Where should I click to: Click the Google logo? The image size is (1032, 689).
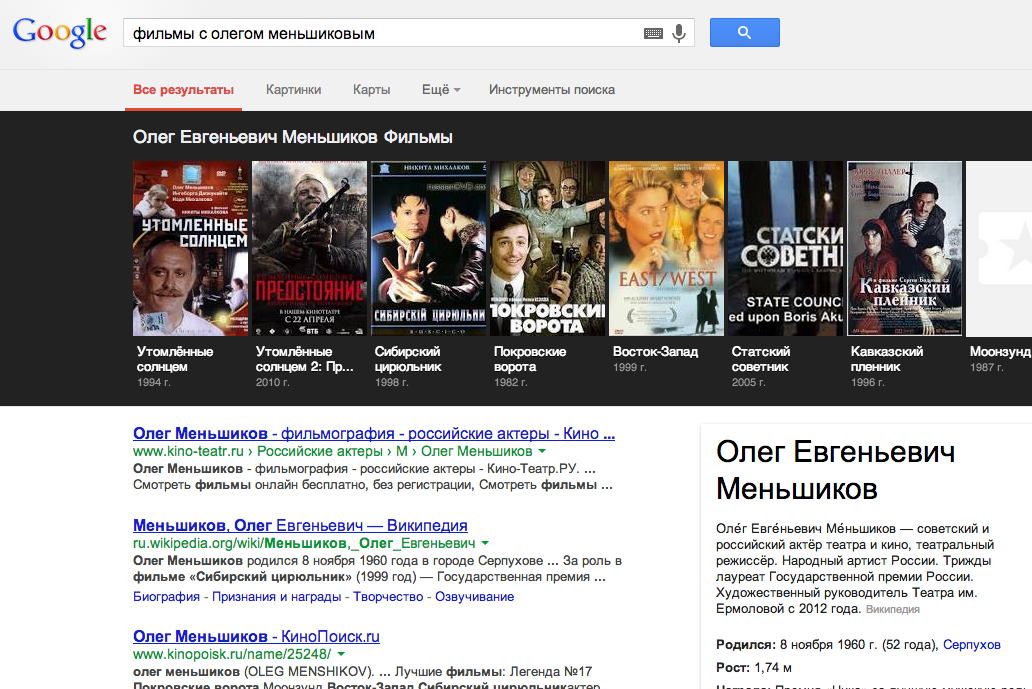(59, 32)
